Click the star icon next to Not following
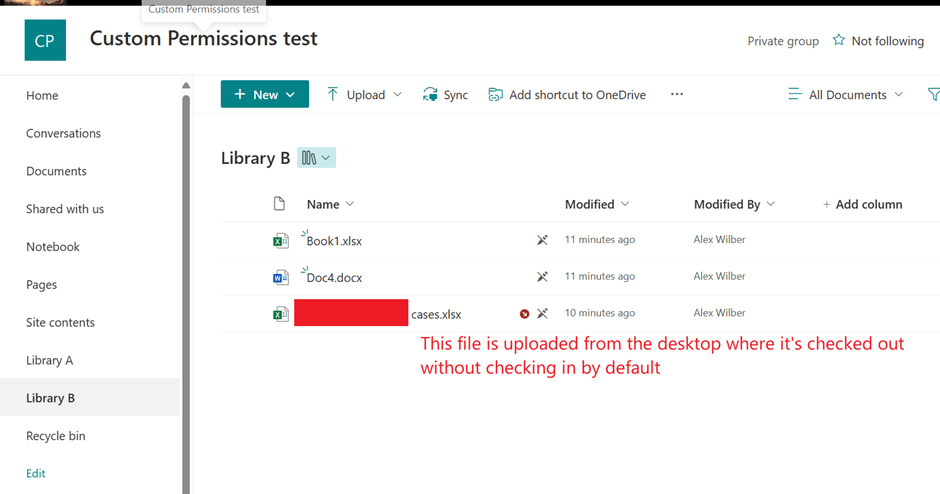940x494 pixels. 839,40
